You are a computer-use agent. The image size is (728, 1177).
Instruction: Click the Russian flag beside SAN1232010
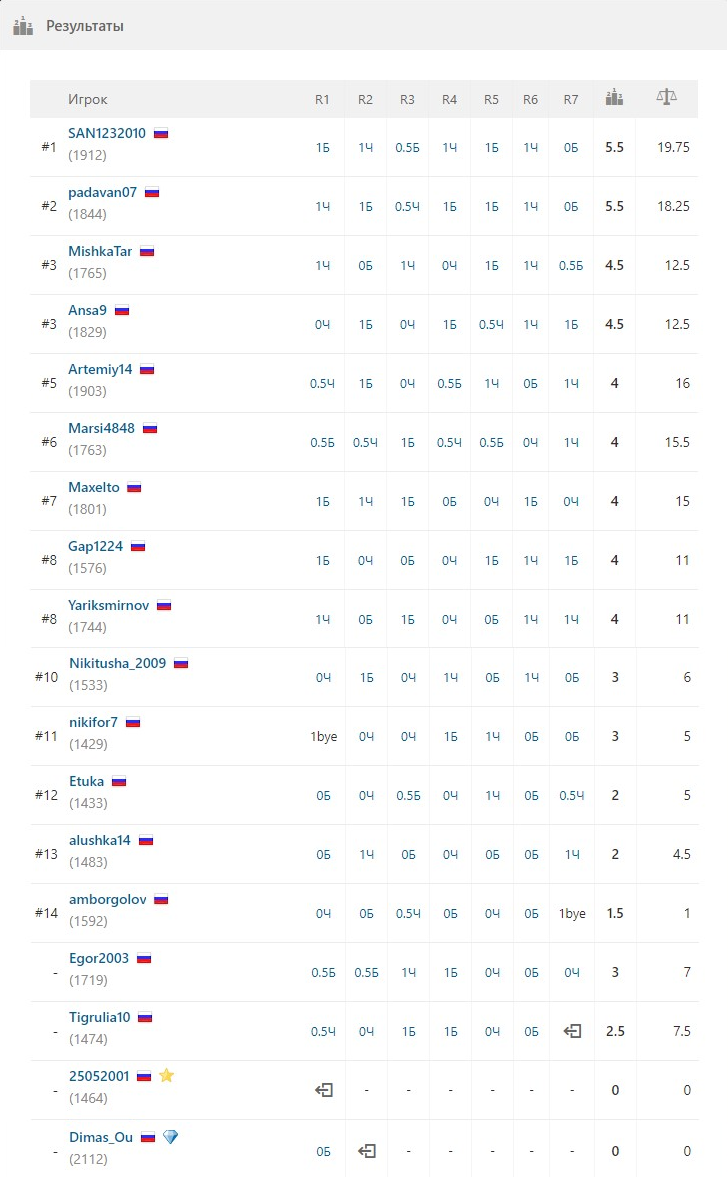pyautogui.click(x=161, y=134)
